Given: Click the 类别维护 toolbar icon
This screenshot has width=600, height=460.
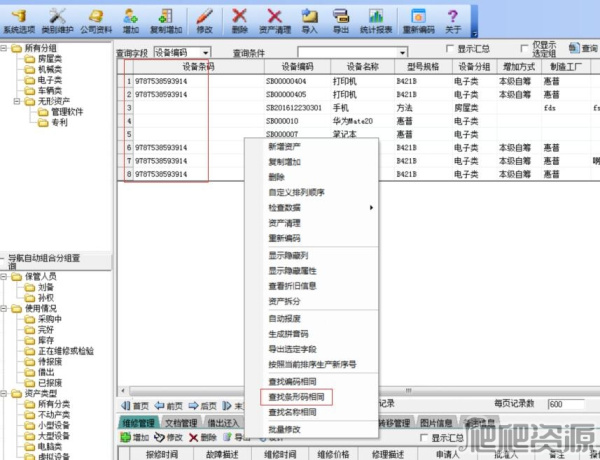Looking at the screenshot, I should [x=58, y=19].
